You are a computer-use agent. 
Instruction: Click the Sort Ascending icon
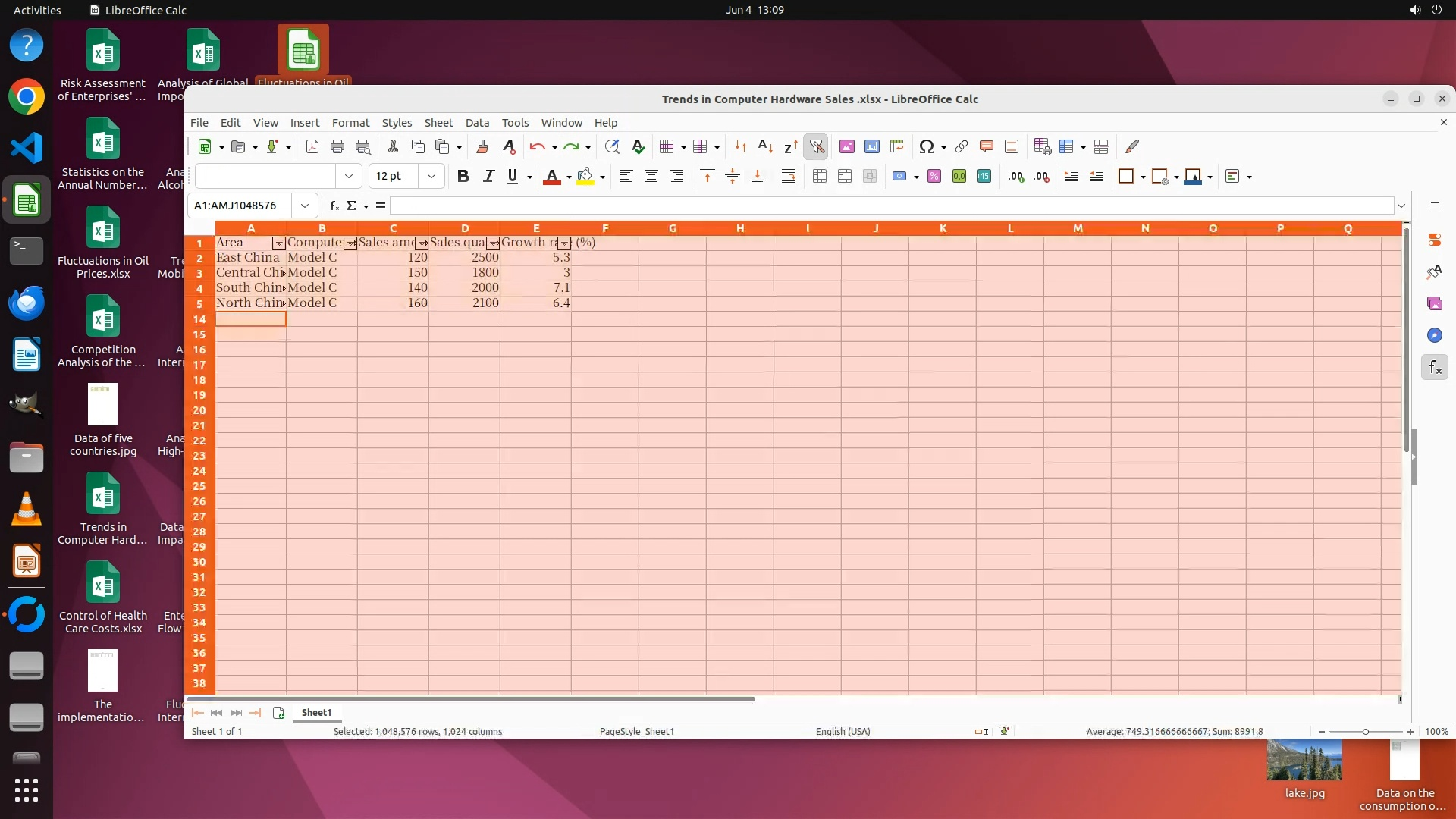765,147
